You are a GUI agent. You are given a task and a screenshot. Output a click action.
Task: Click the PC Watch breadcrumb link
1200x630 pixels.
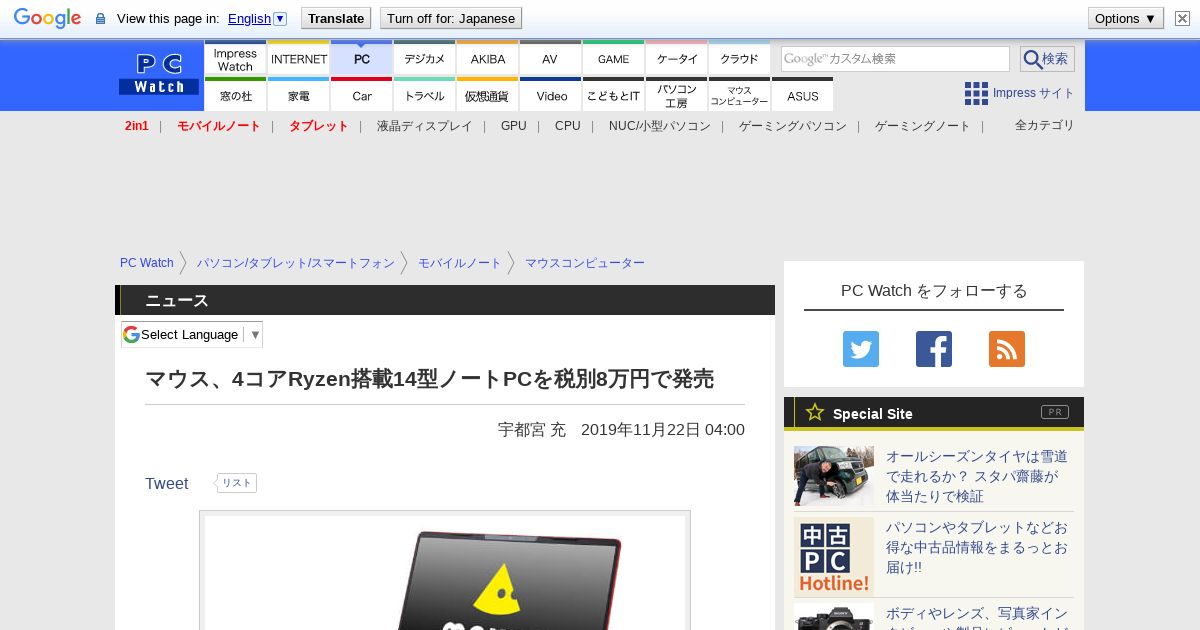147,263
